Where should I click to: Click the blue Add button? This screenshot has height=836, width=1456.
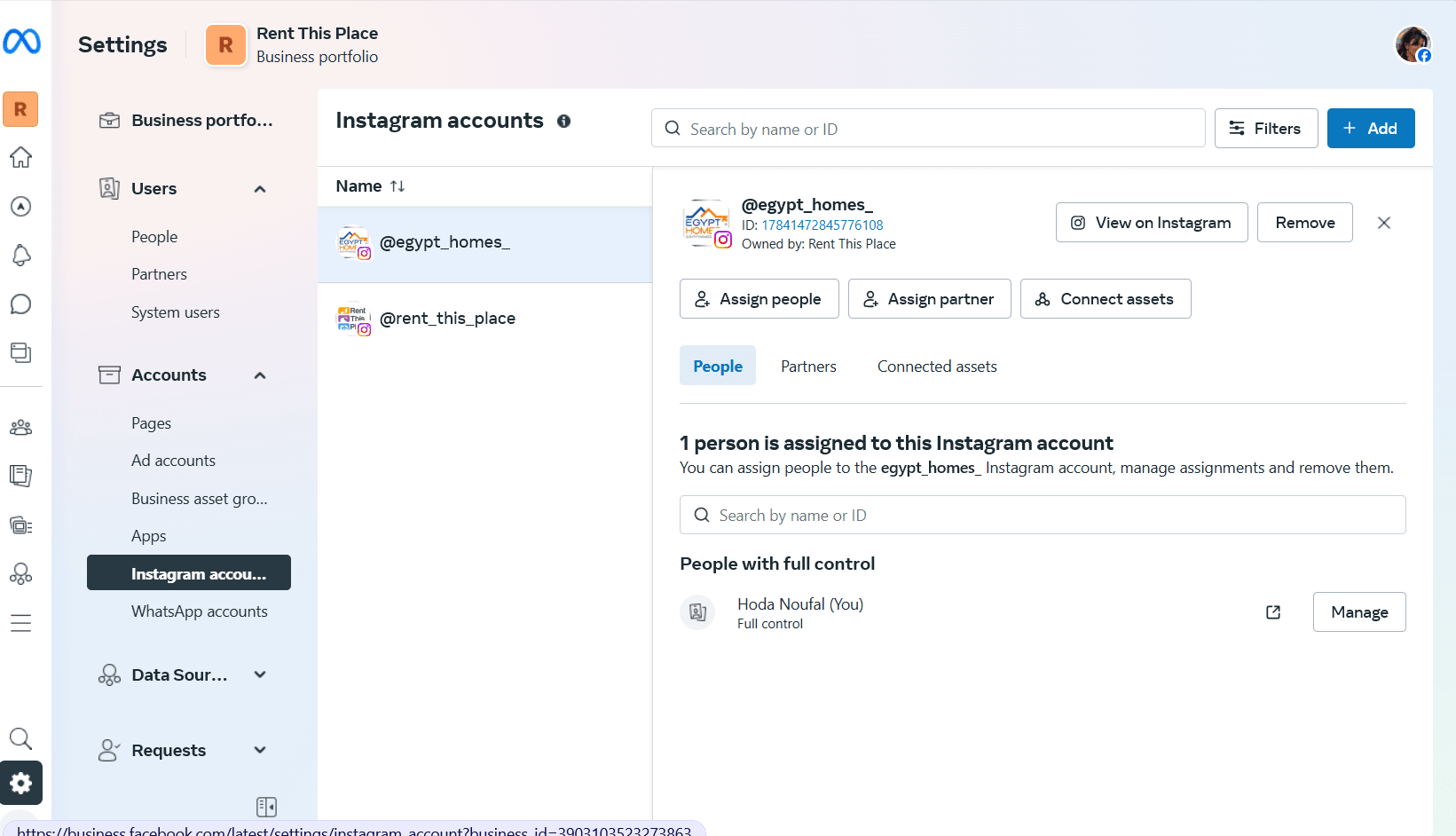click(1370, 129)
